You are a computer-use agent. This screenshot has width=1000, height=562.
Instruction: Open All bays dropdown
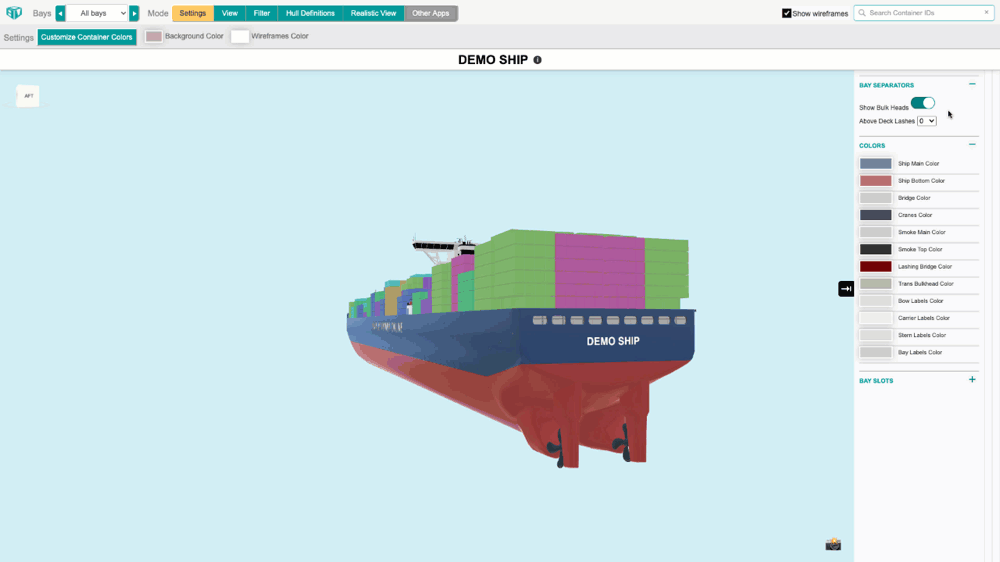[x=98, y=13]
